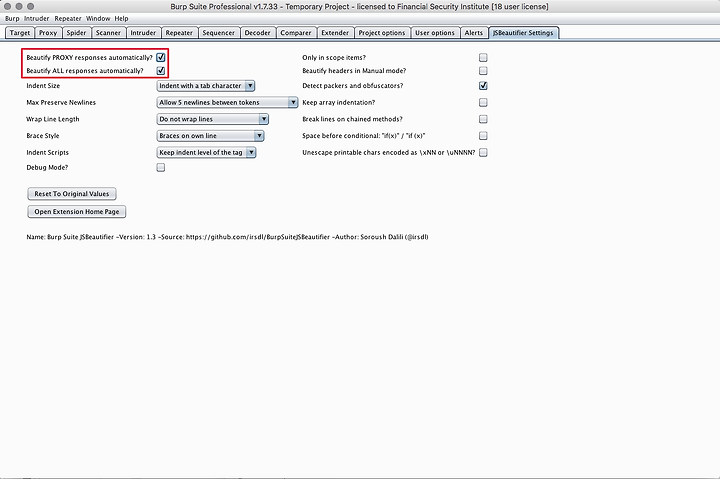Switch to the Scanner tab
720x479 pixels.
click(108, 33)
